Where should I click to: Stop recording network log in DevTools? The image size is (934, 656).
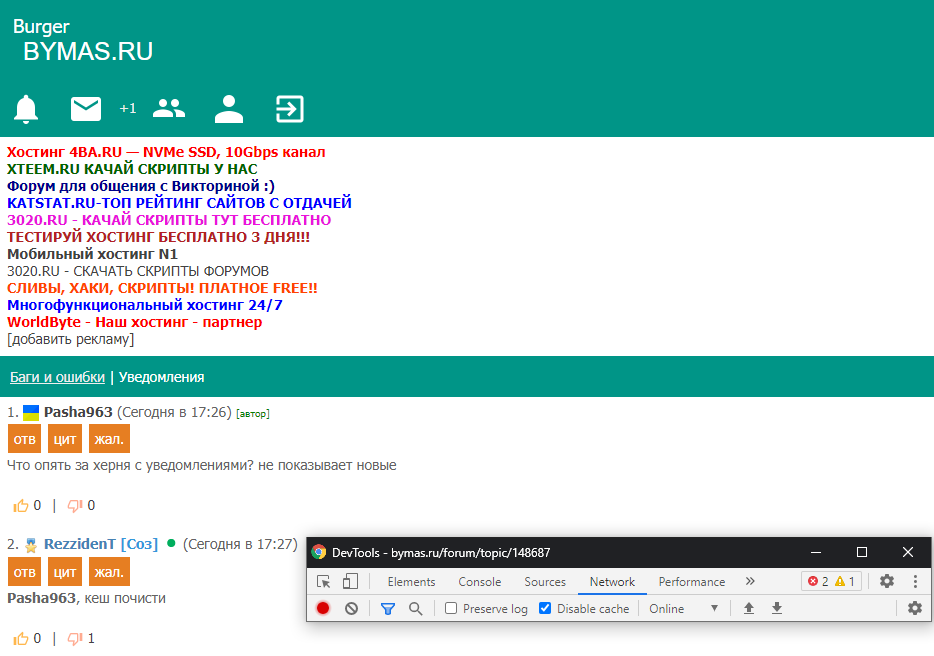(323, 608)
